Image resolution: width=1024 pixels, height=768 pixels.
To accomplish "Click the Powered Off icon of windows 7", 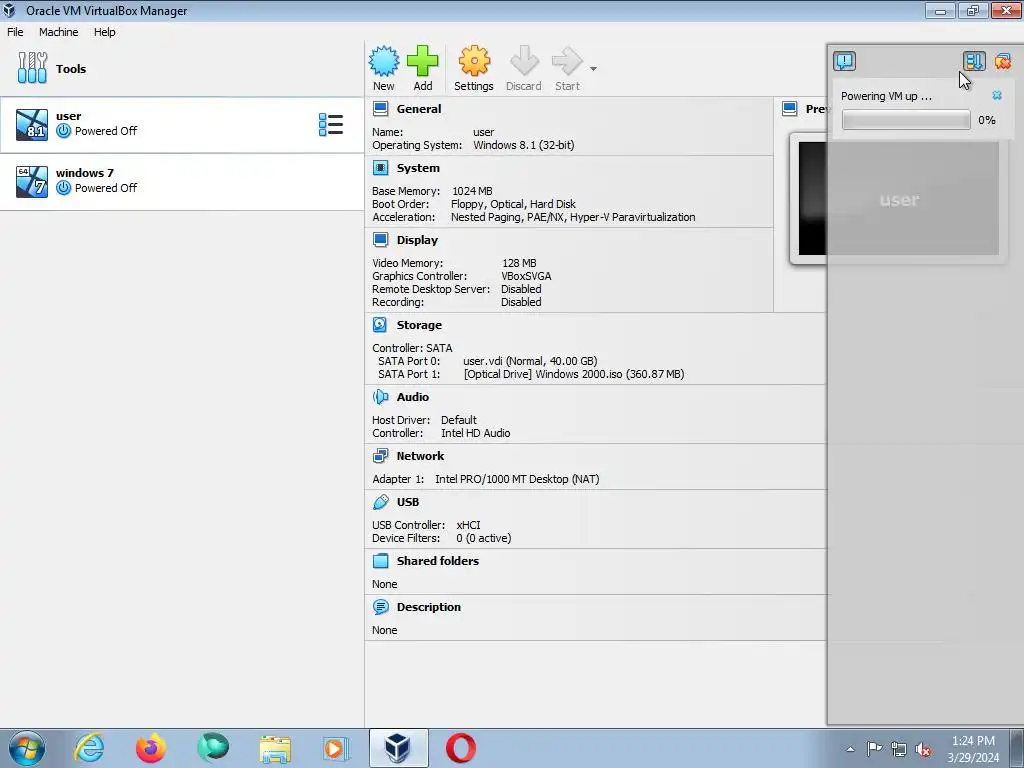I will tap(63, 188).
